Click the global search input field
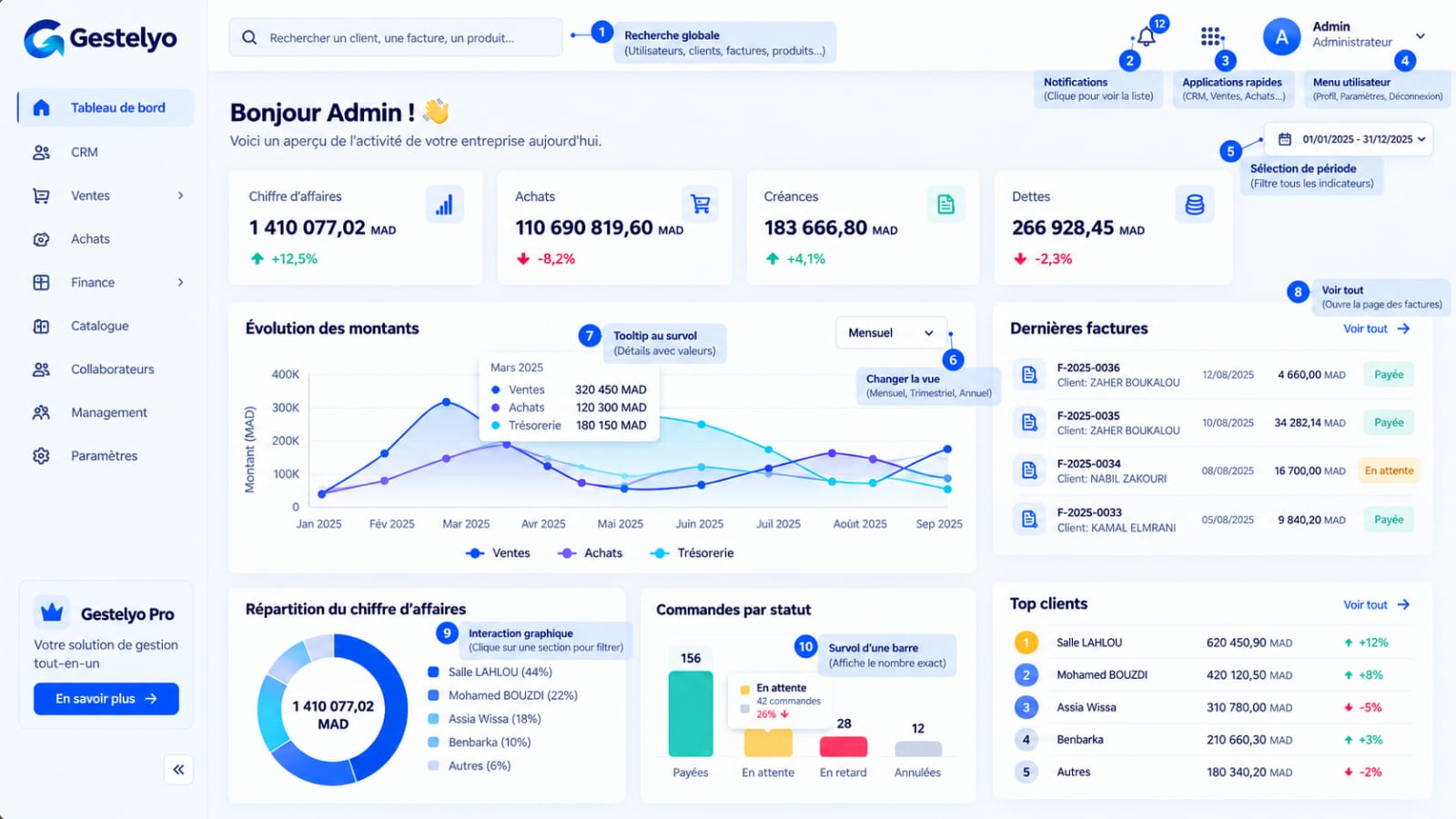The height and width of the screenshot is (819, 1456). pos(396,38)
